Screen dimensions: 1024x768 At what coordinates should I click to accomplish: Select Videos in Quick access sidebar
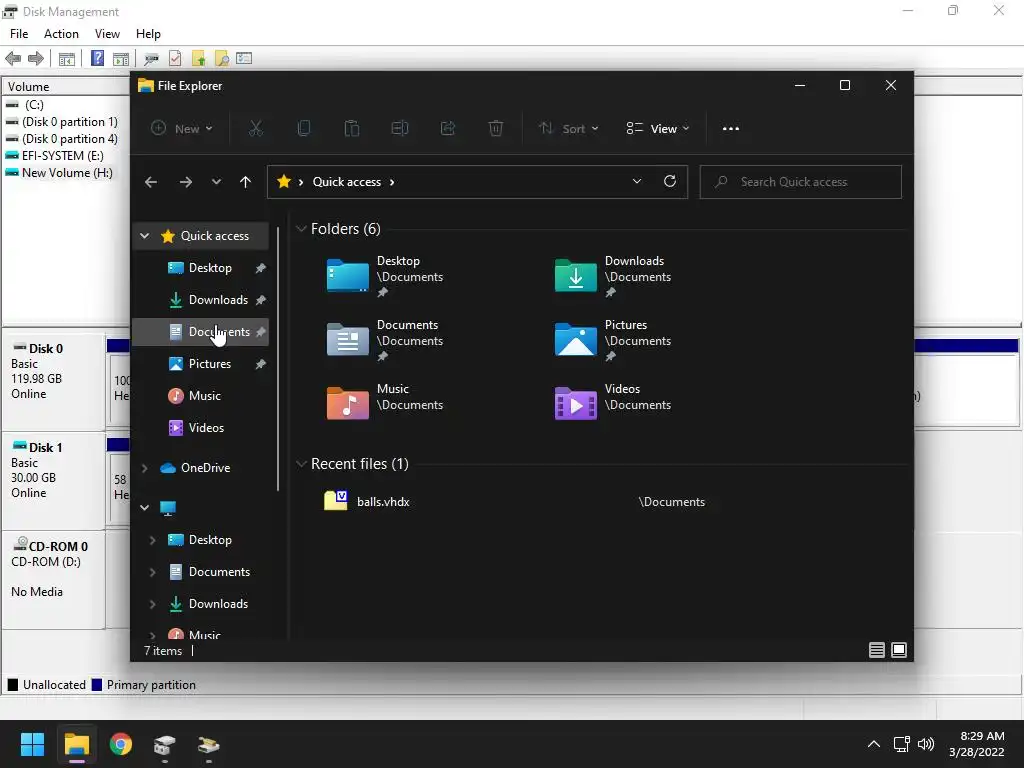tap(200, 428)
